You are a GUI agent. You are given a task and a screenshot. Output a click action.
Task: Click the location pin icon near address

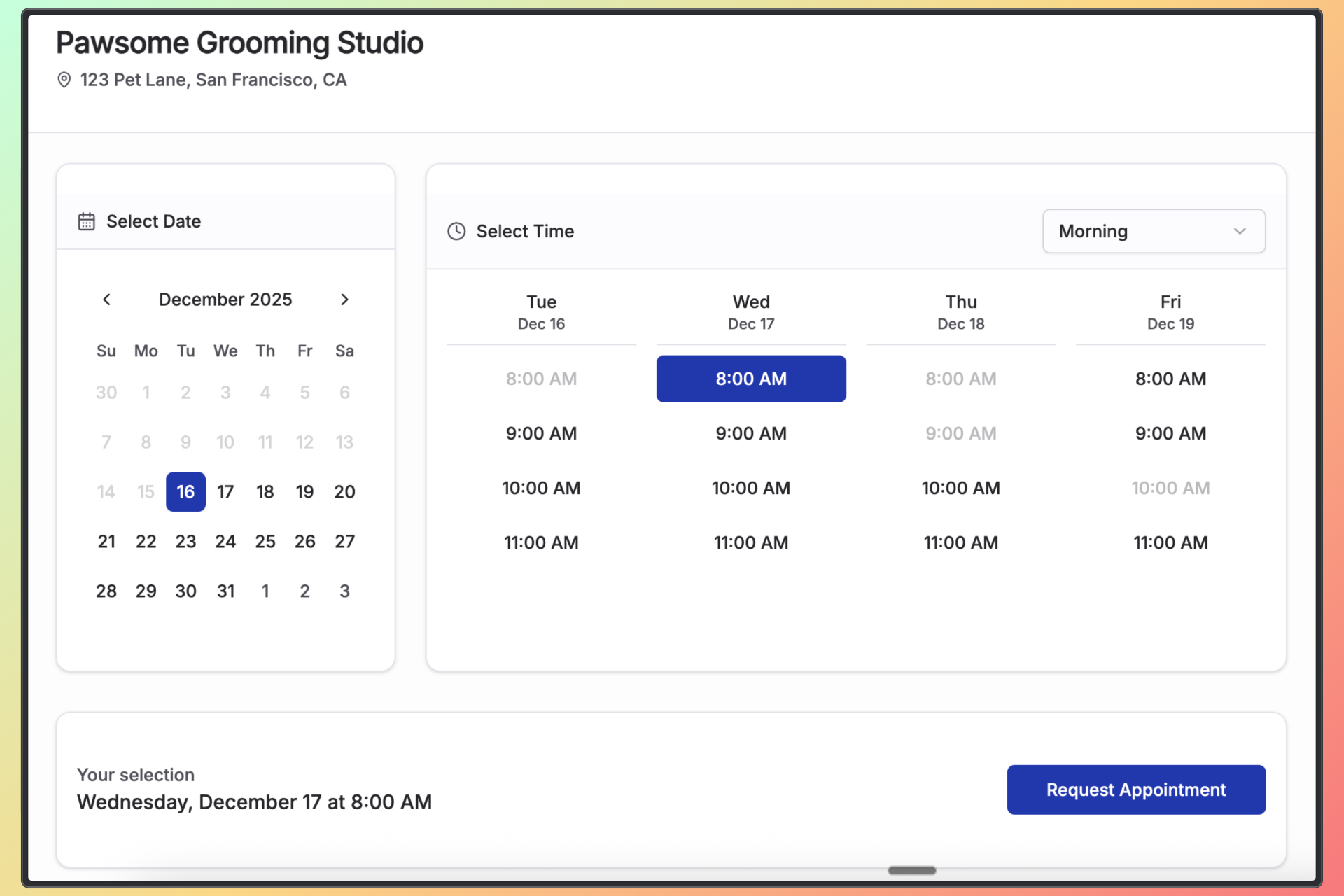coord(64,80)
